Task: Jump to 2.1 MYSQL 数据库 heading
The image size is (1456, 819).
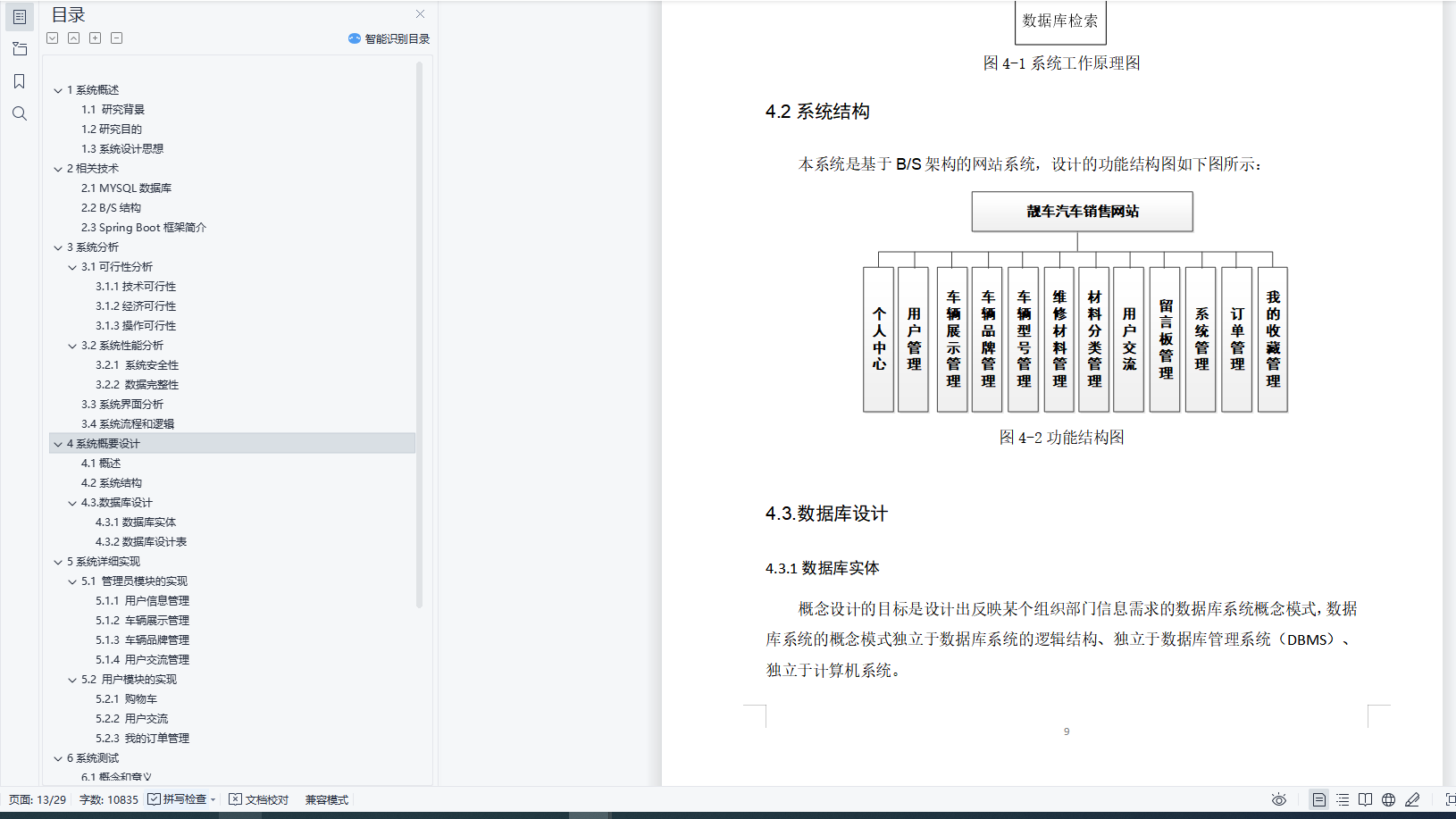Action: pos(126,188)
